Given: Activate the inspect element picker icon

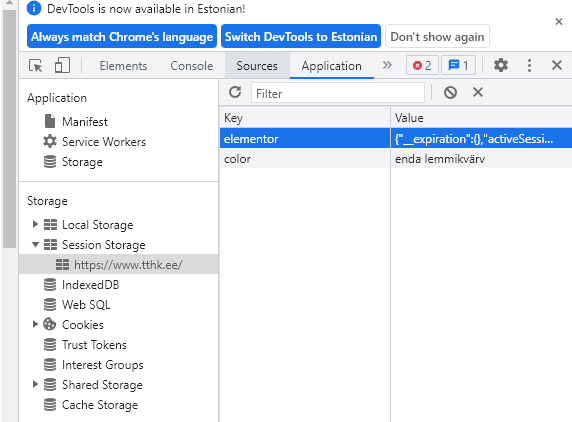Looking at the screenshot, I should click(36, 66).
